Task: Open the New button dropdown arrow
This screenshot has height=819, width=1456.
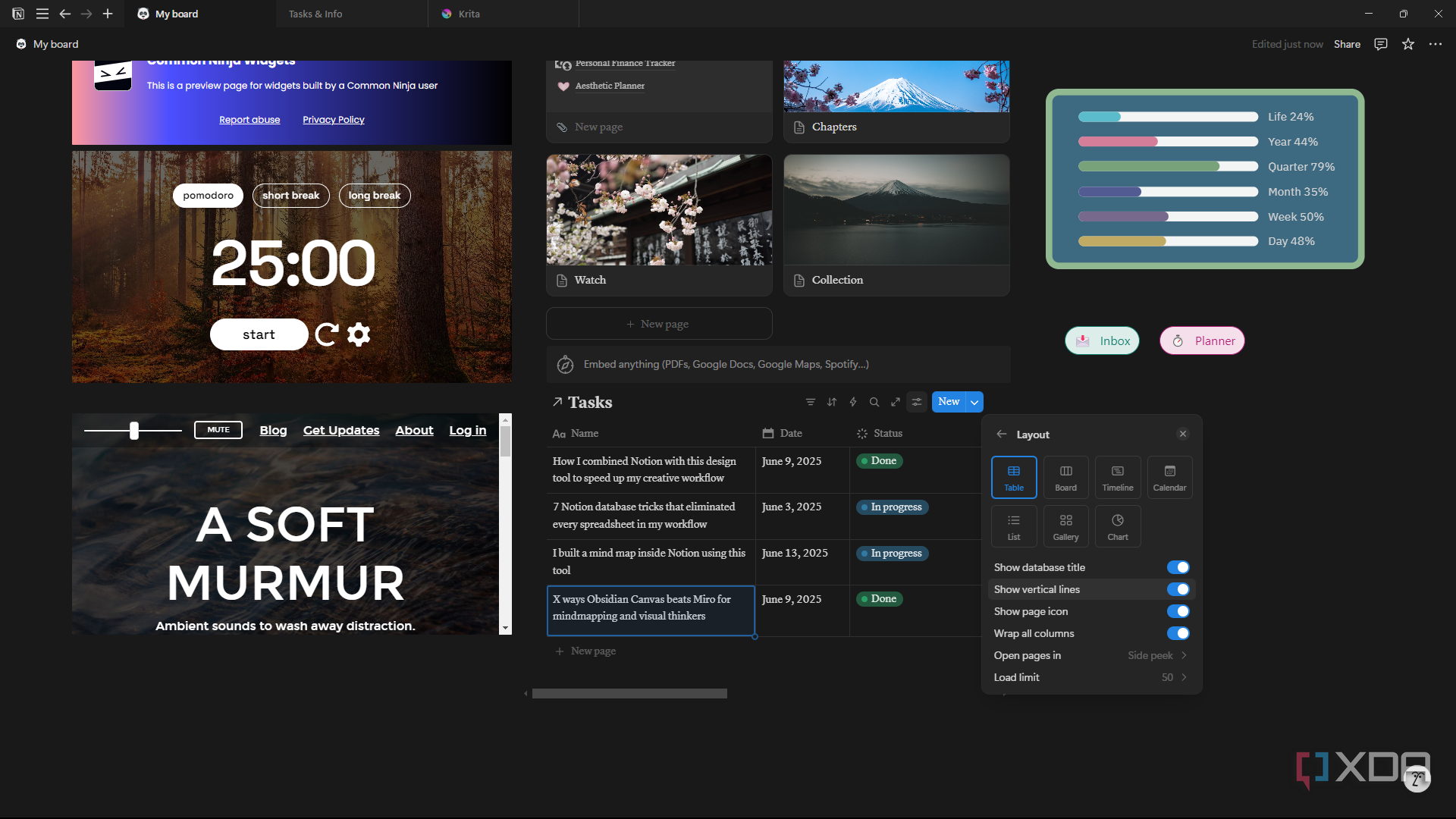Action: [974, 402]
